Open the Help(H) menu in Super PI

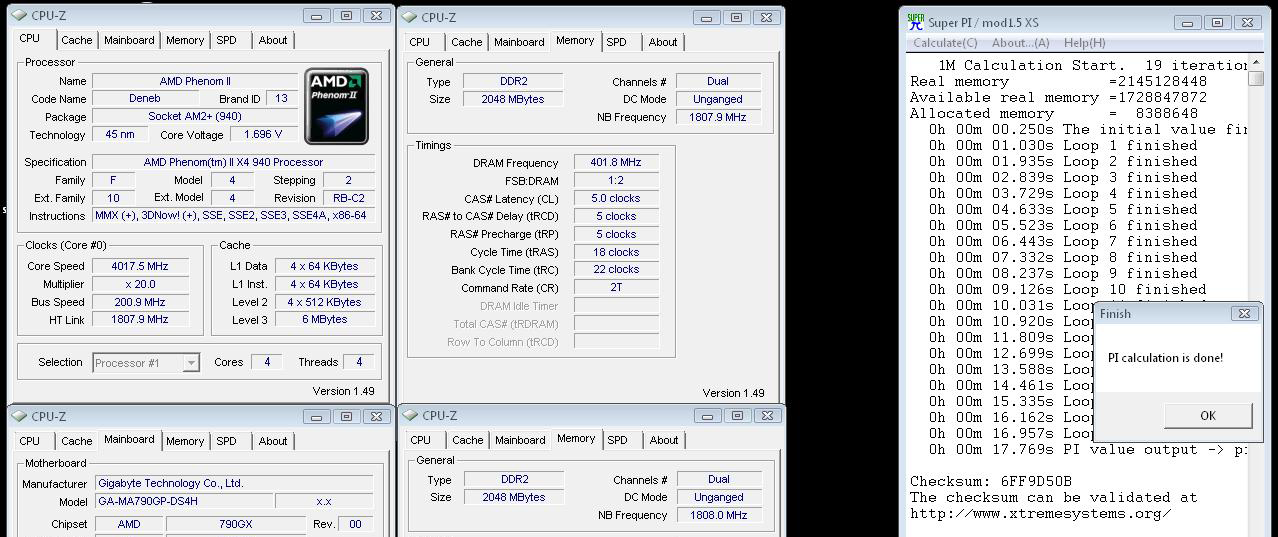(1084, 43)
